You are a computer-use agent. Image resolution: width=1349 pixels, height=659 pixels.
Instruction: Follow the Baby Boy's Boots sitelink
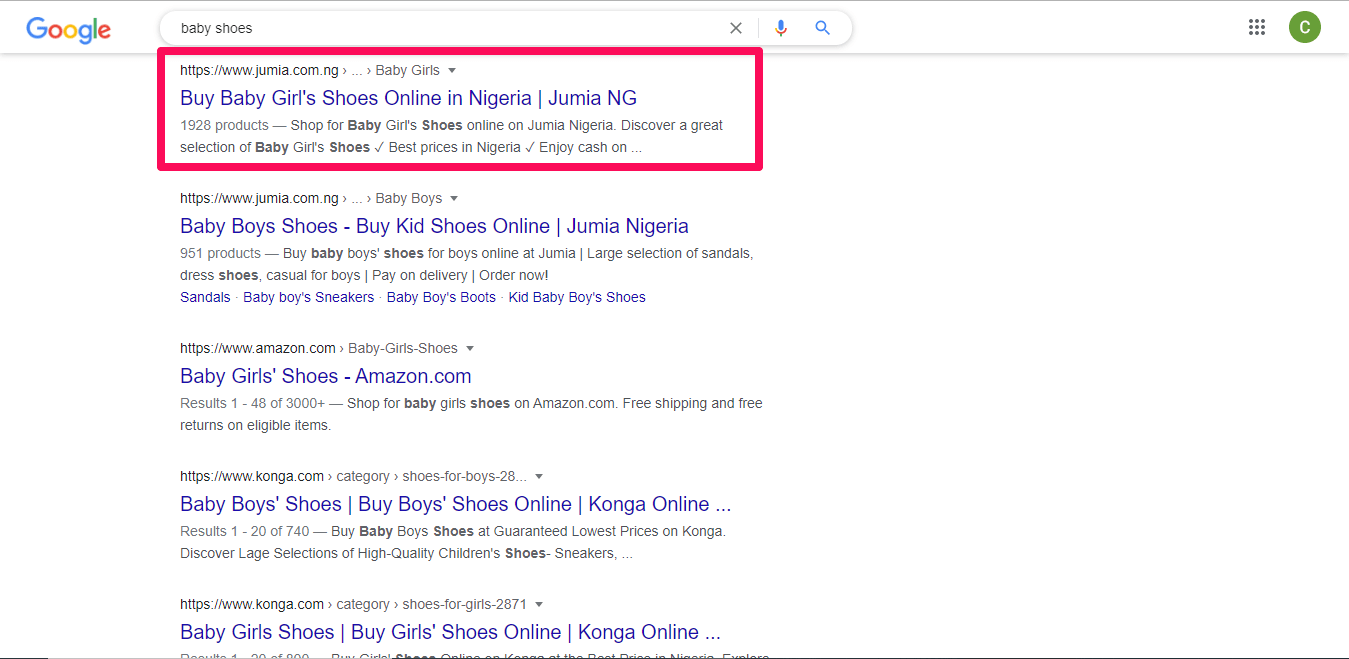click(441, 297)
